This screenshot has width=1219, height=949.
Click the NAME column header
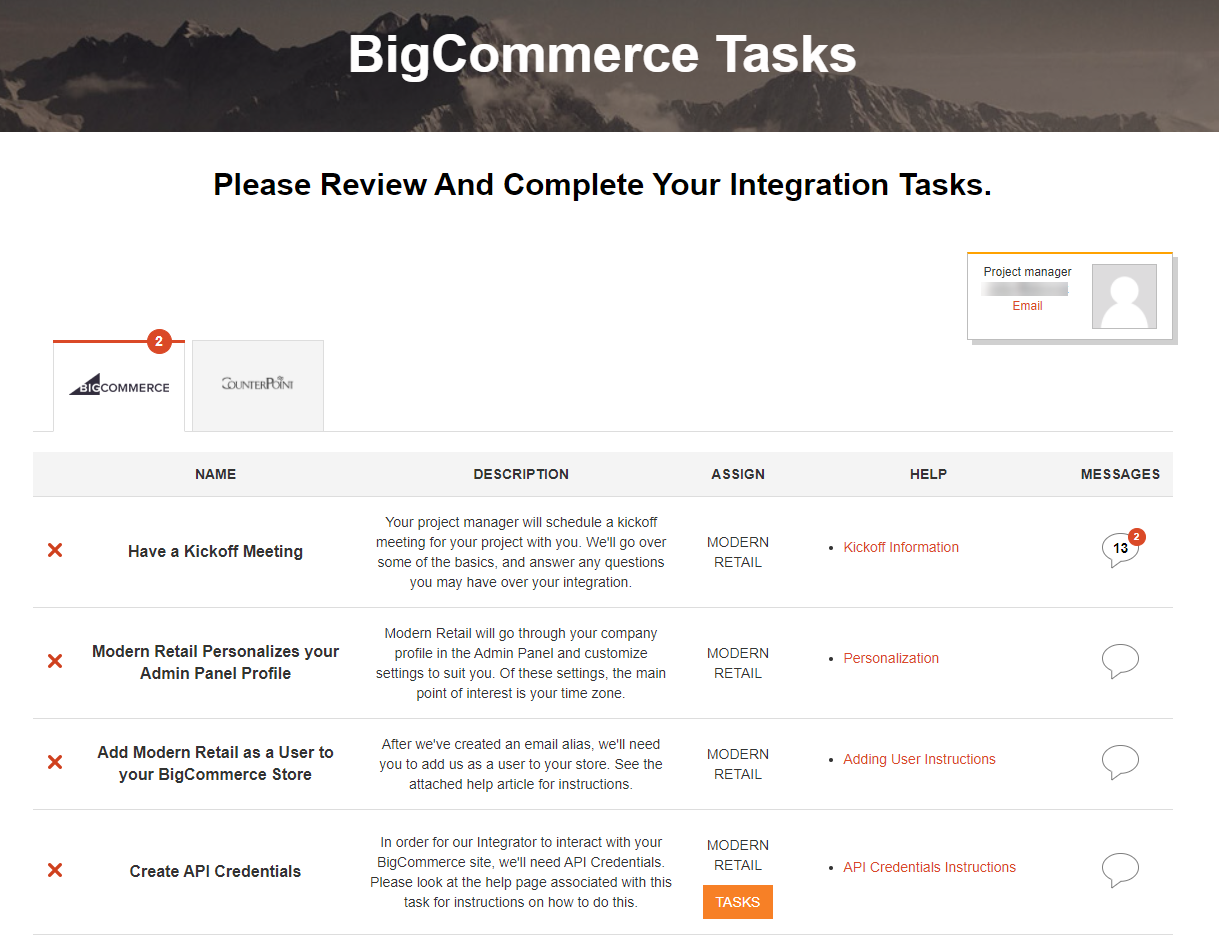(x=216, y=474)
